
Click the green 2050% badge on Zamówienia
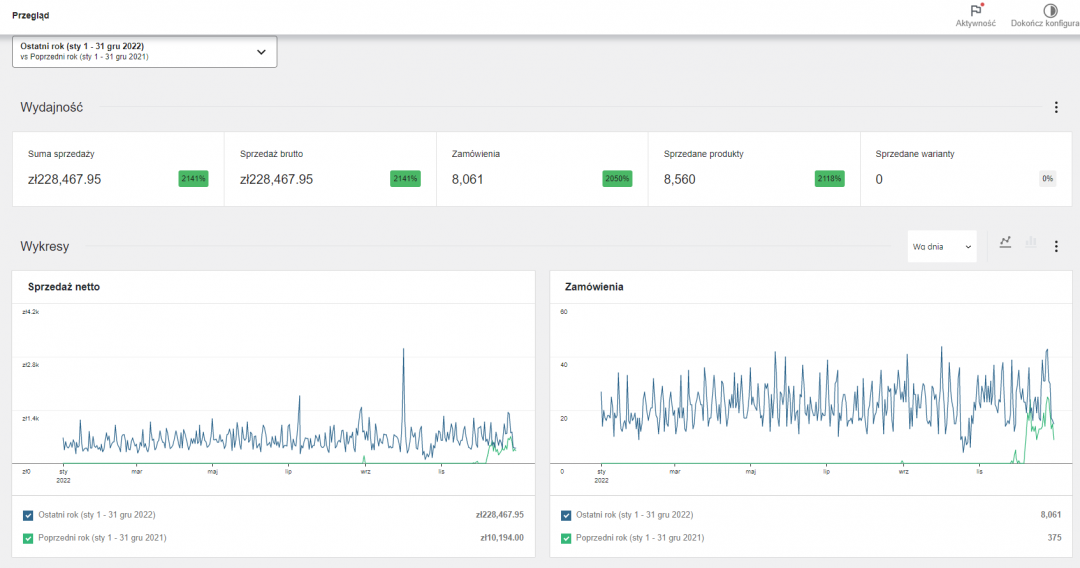coord(617,179)
